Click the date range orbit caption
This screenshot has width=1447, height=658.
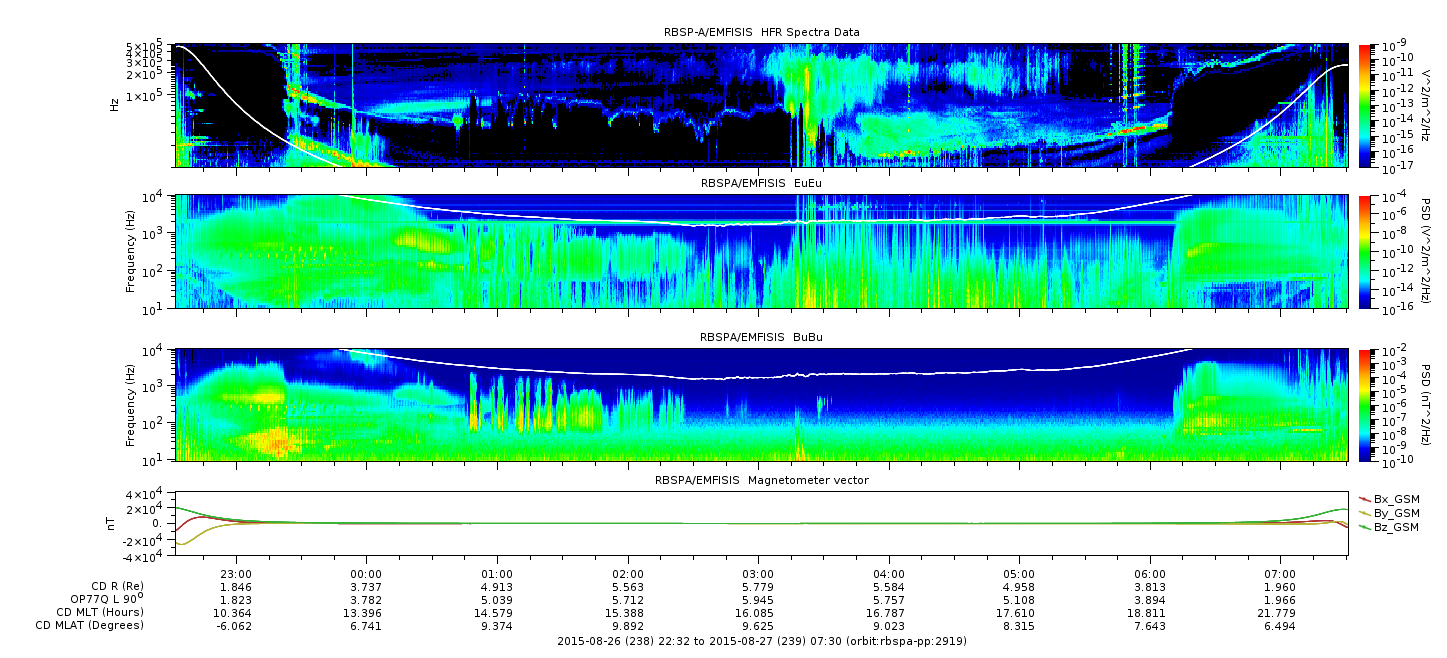click(x=761, y=640)
